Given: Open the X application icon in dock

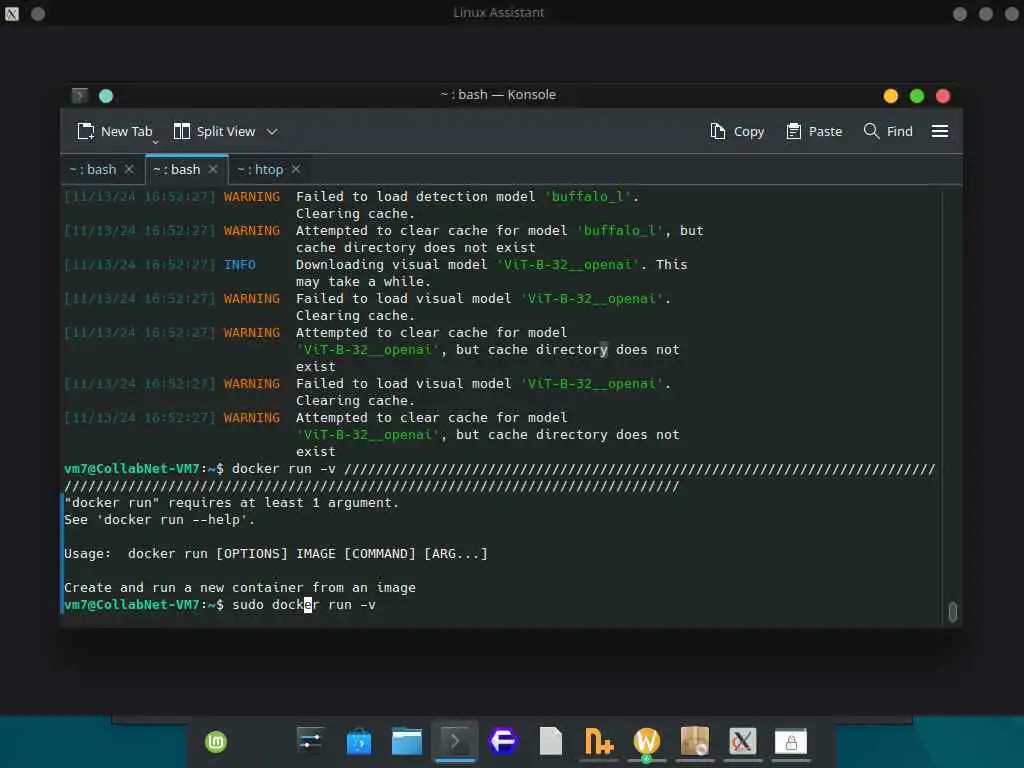Looking at the screenshot, I should [743, 742].
